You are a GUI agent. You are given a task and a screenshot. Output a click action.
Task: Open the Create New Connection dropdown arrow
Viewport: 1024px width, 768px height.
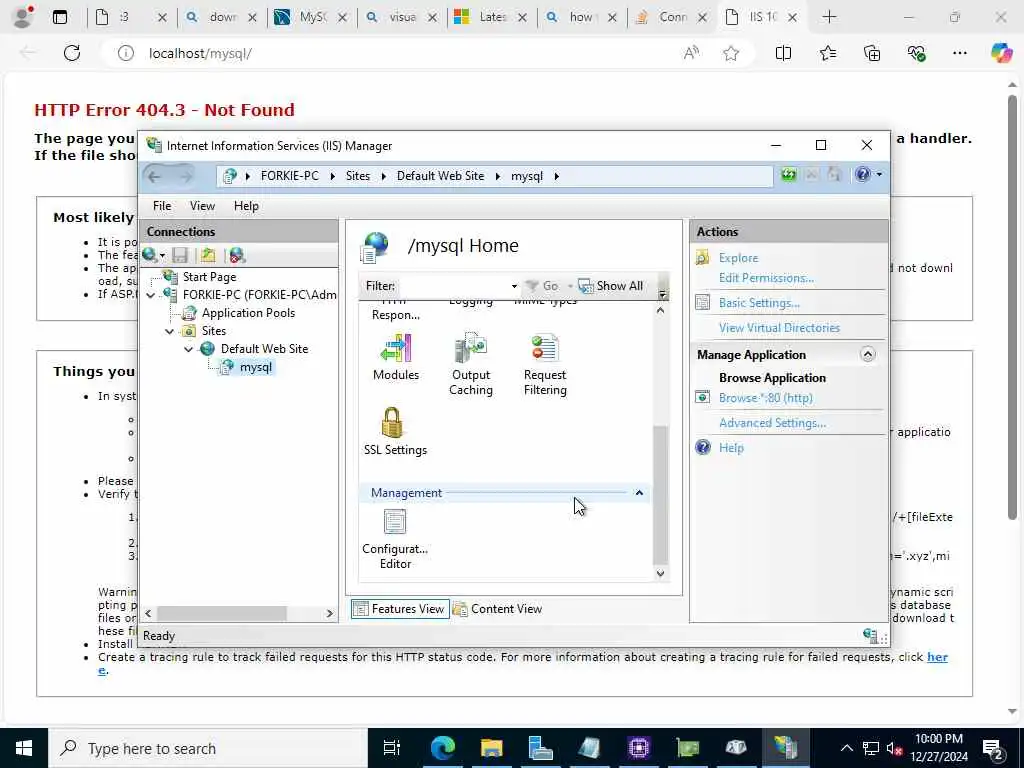point(162,256)
